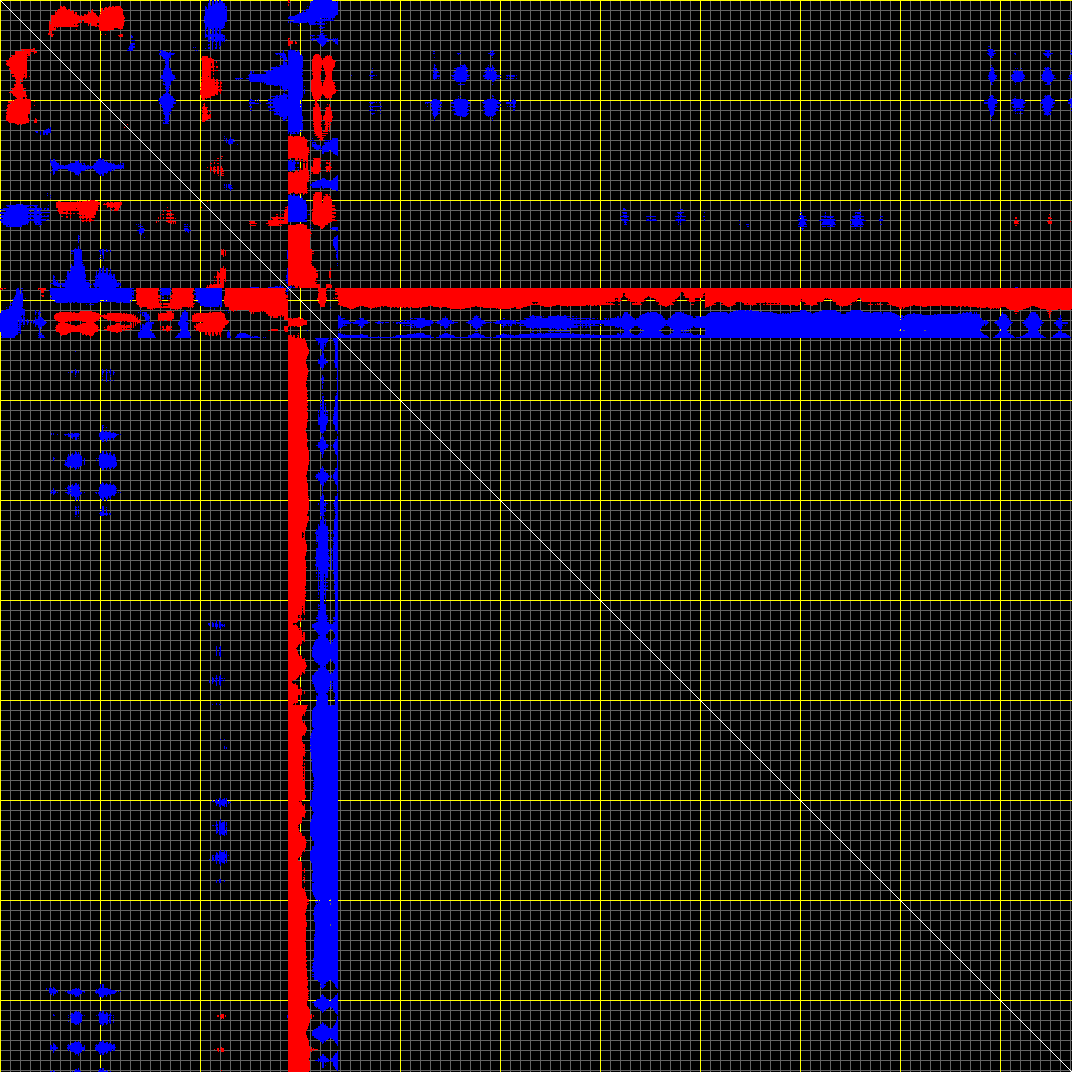Click the thick blue vertical band
This screenshot has height=1072, width=1072.
point(325,704)
